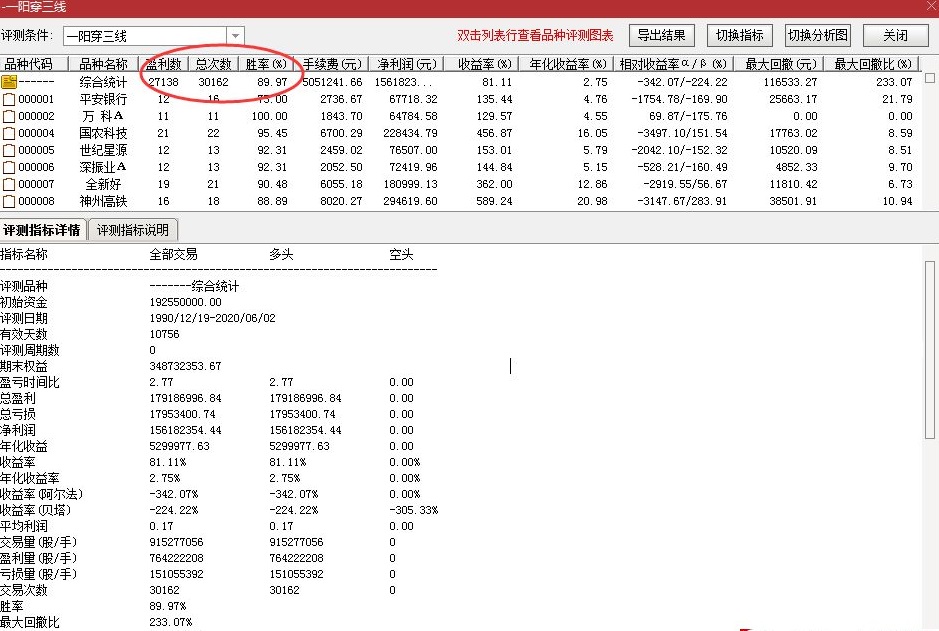This screenshot has width=939, height=631.
Task: Click the 294619.60 net profit cell
Action: [410, 201]
